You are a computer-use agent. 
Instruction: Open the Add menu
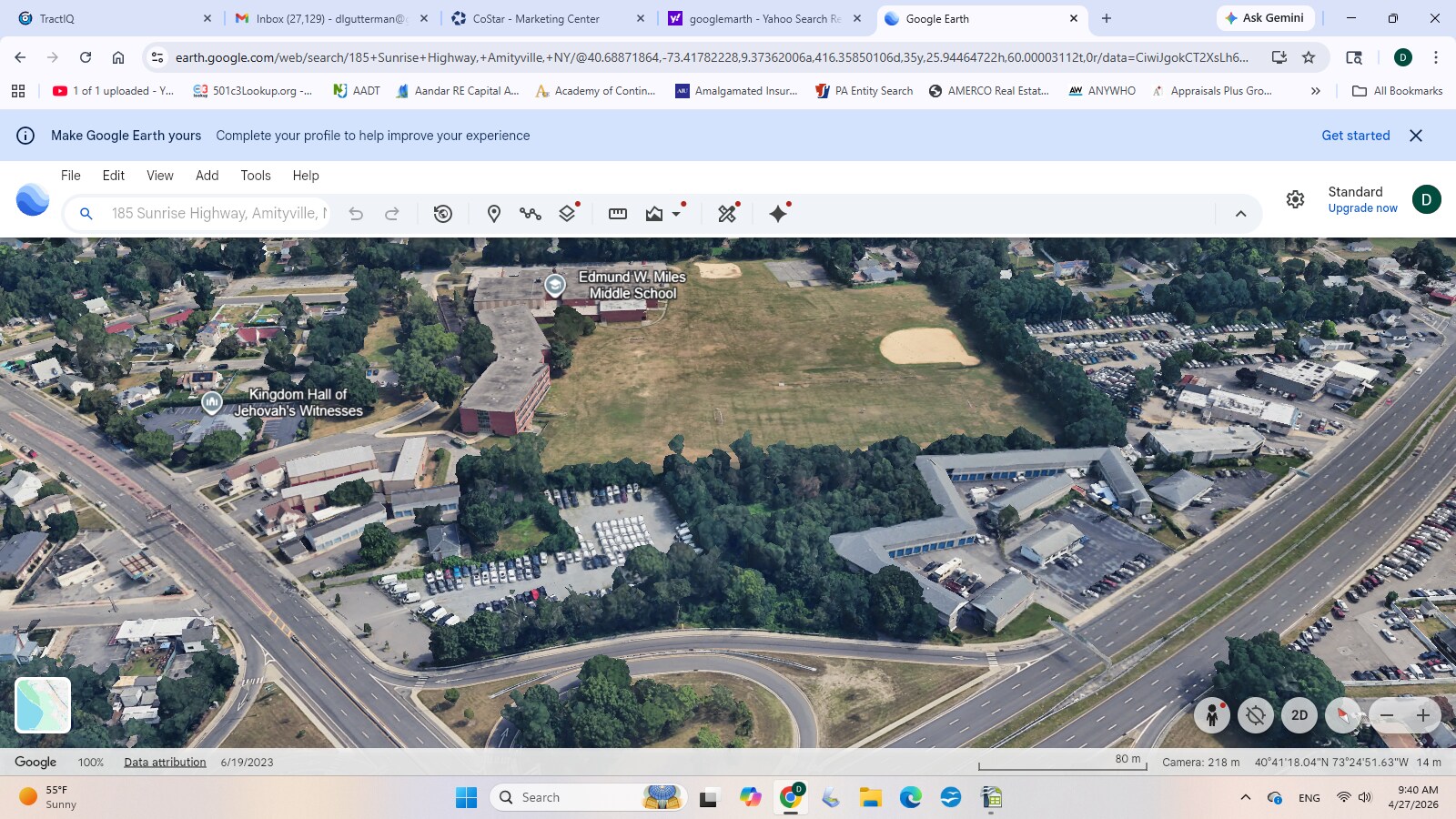[207, 176]
